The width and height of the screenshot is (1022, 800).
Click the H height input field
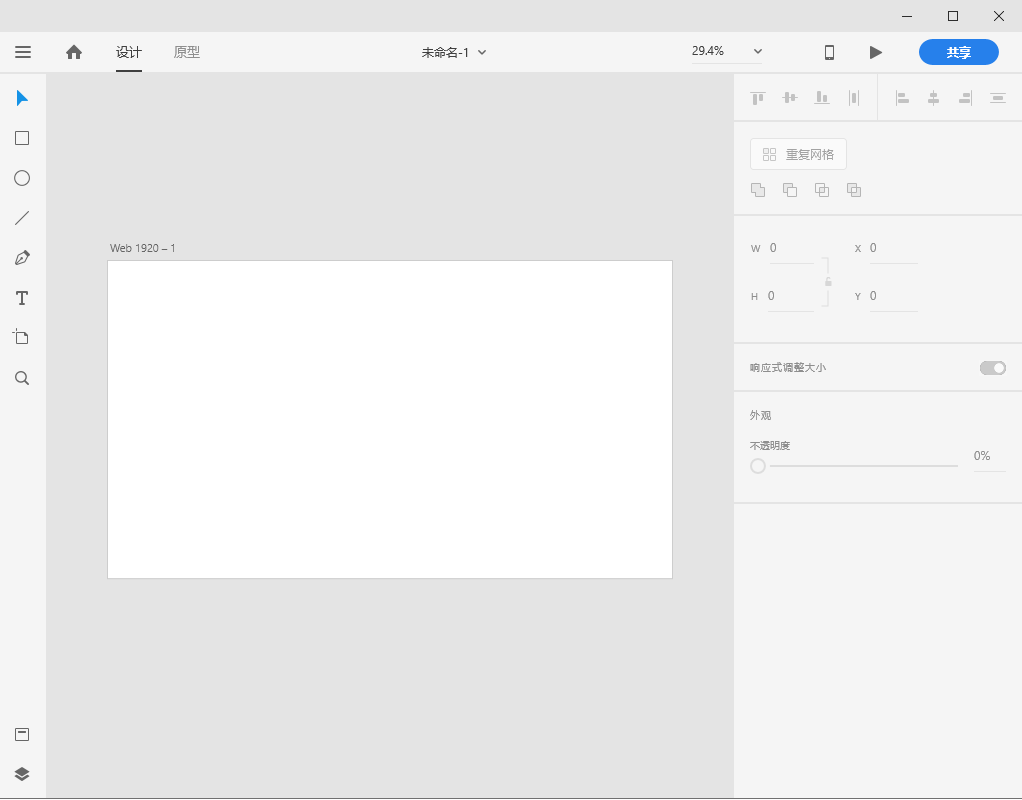pos(790,297)
